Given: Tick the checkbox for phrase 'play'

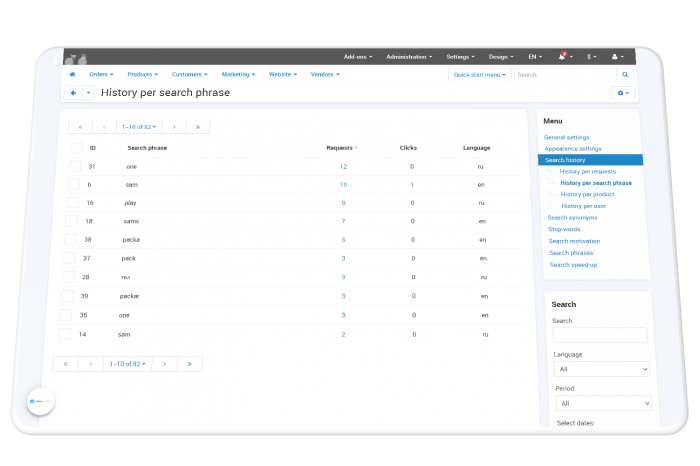Looking at the screenshot, I should 73,203.
